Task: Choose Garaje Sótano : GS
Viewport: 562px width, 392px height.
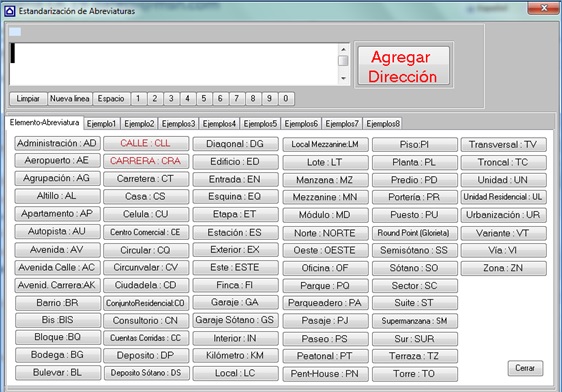Action: point(235,320)
